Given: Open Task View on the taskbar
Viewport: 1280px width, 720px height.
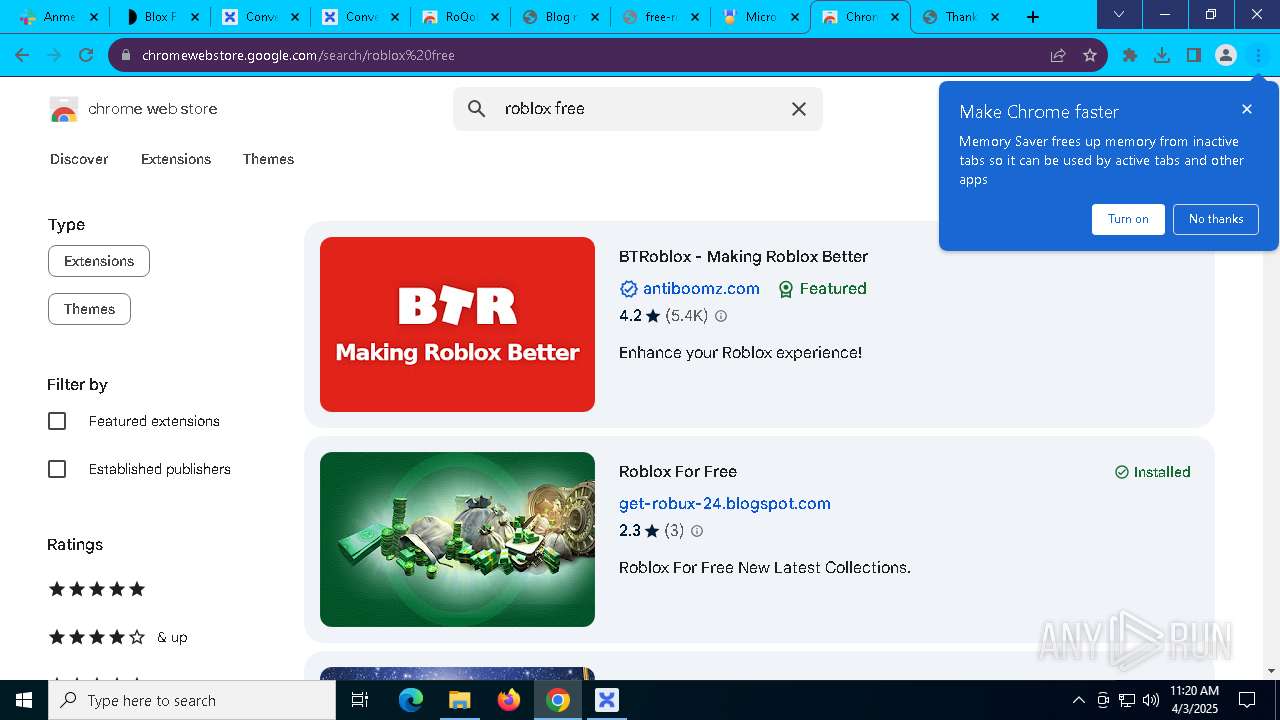Looking at the screenshot, I should tap(361, 700).
